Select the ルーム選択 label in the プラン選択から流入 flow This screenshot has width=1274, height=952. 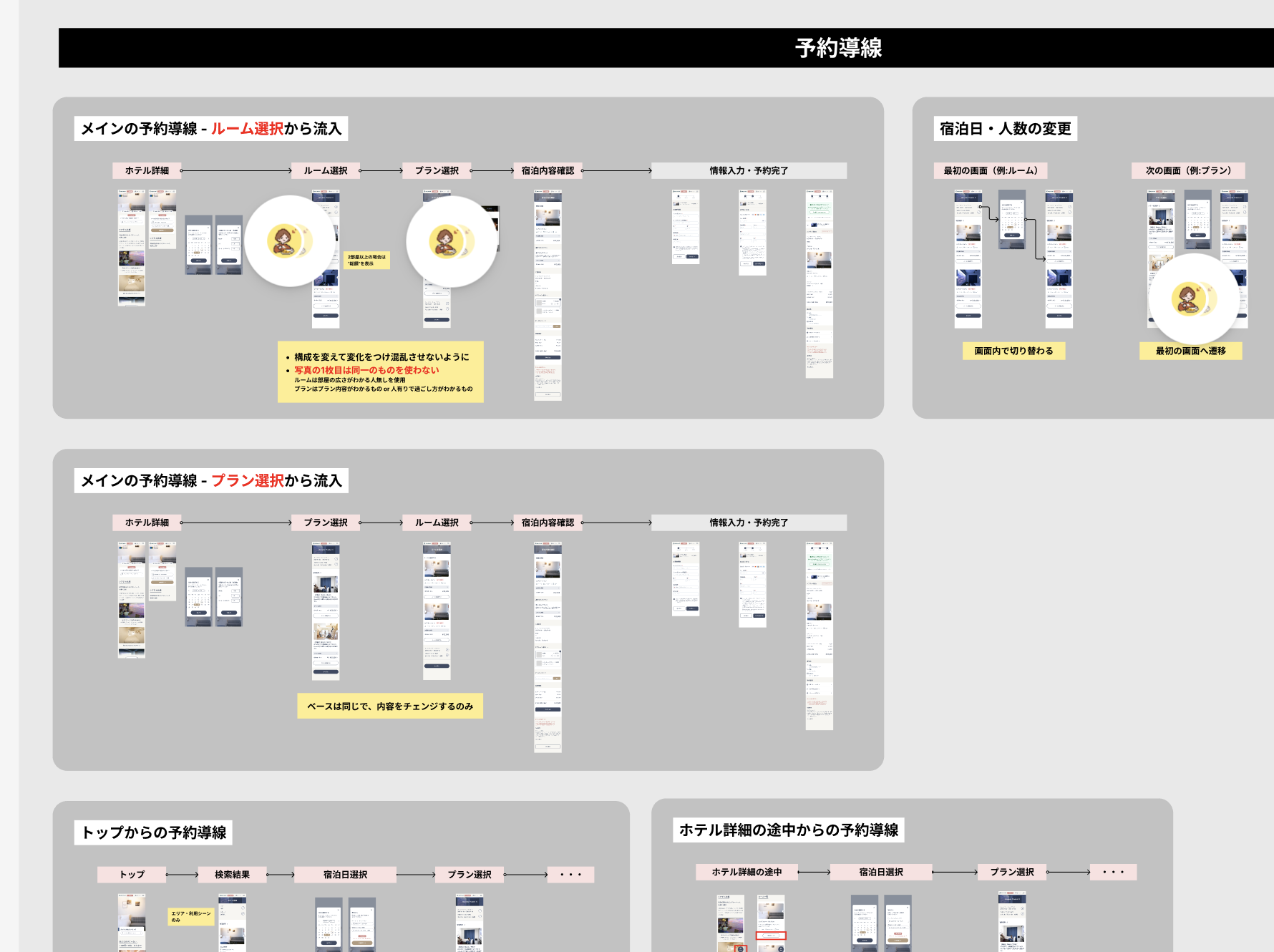437,523
